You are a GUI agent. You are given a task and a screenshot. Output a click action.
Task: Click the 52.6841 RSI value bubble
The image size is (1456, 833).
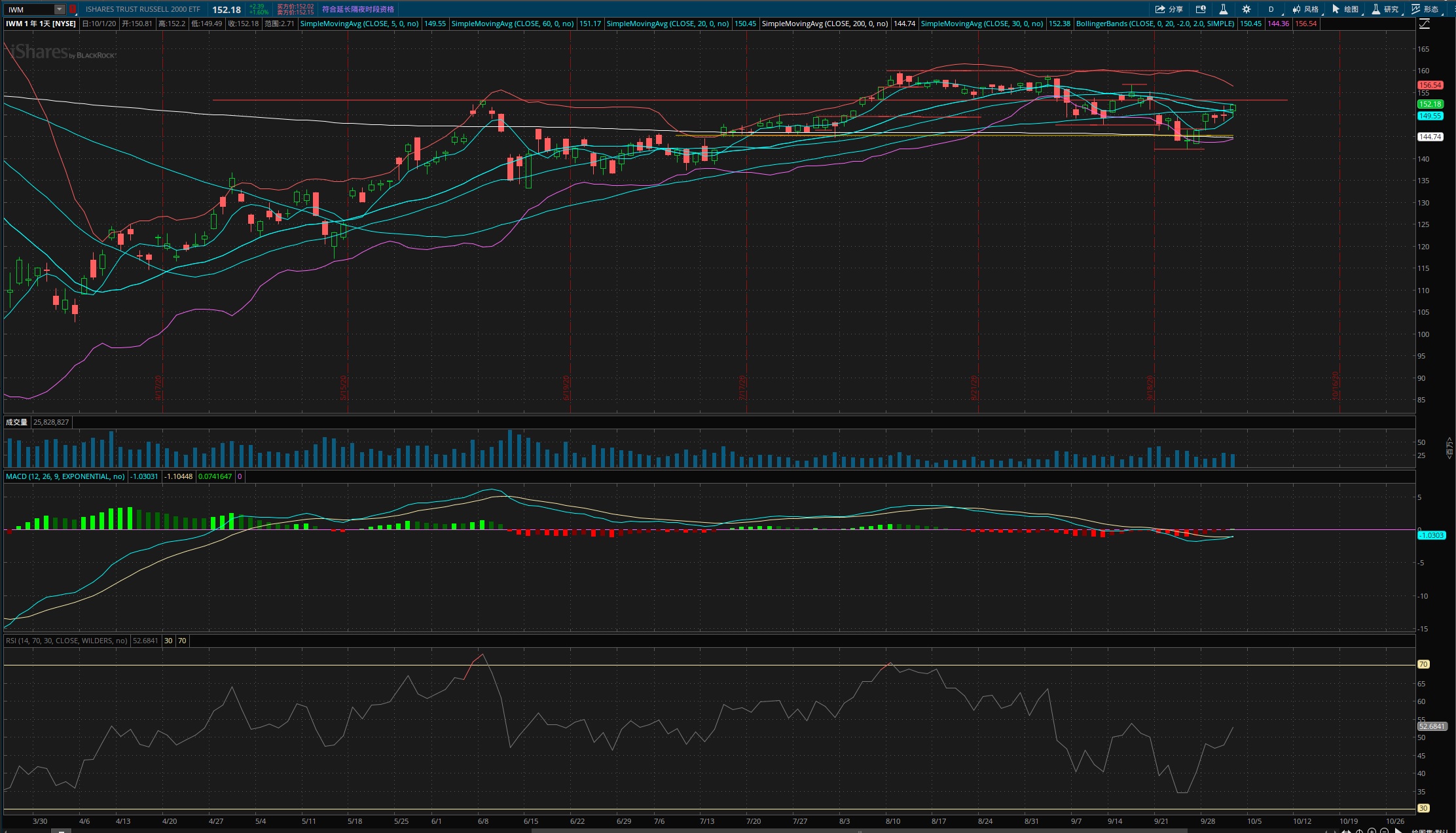click(x=1432, y=726)
